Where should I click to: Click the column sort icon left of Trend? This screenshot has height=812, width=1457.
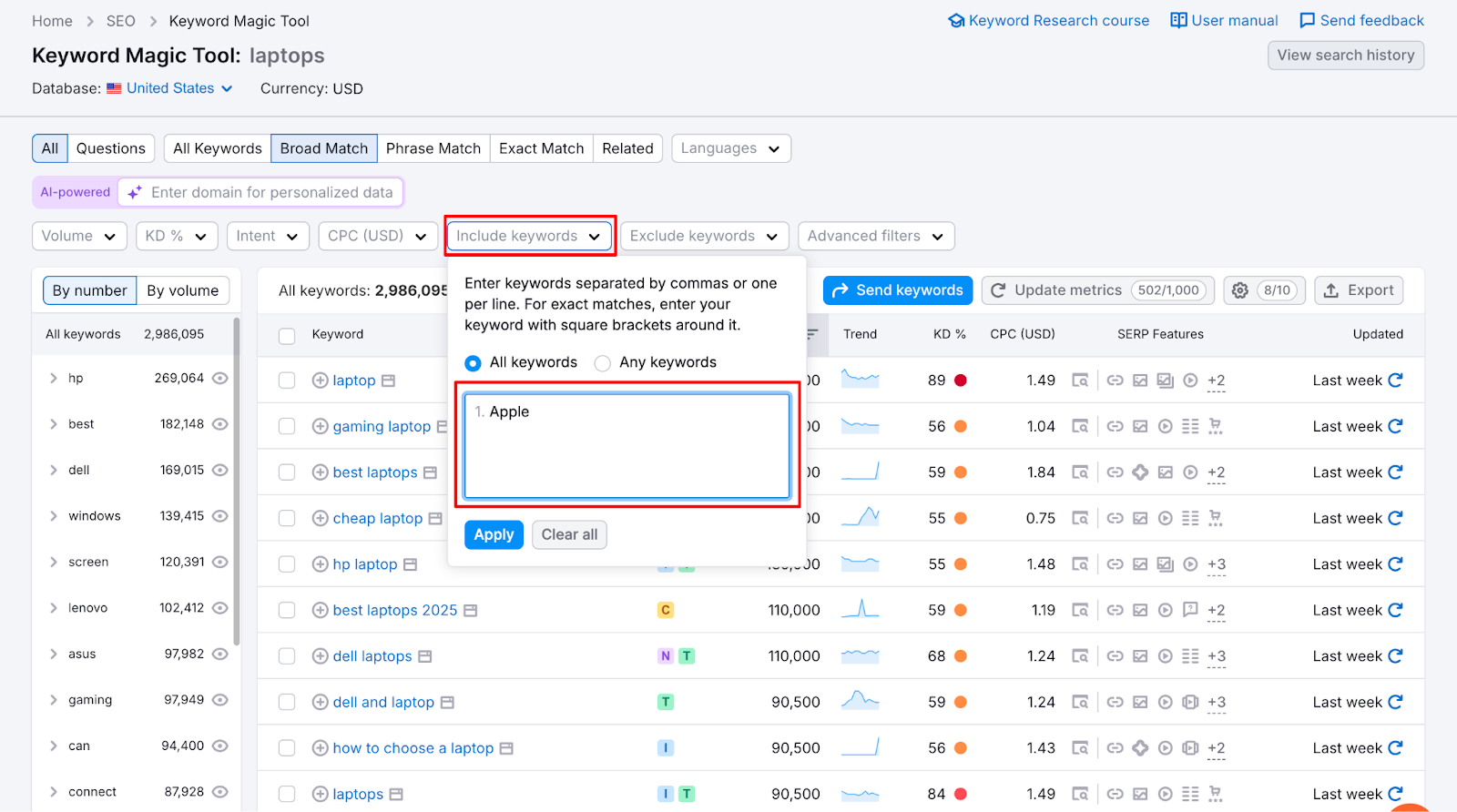[x=812, y=334]
